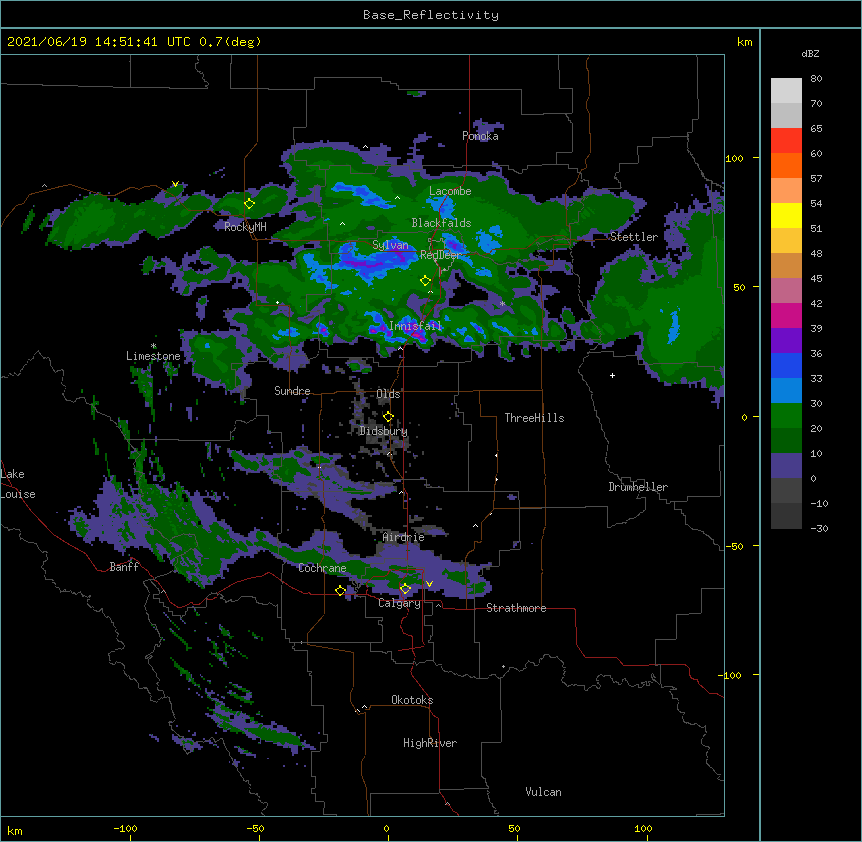Click the Airdrie city label
The image size is (862, 842).
point(404,537)
